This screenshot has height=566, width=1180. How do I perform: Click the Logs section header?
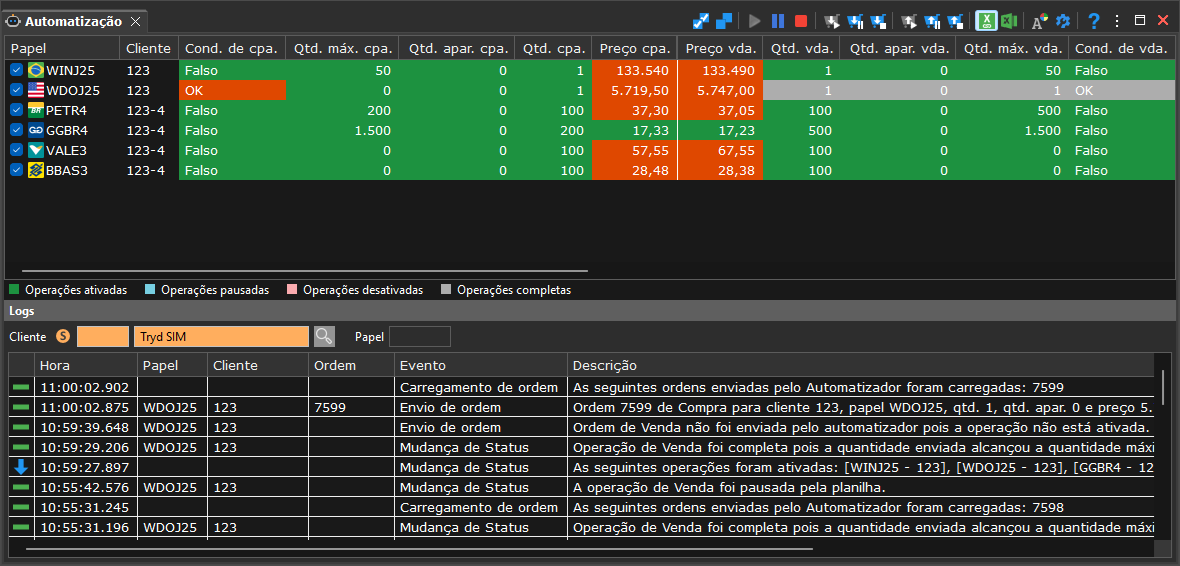point(590,310)
